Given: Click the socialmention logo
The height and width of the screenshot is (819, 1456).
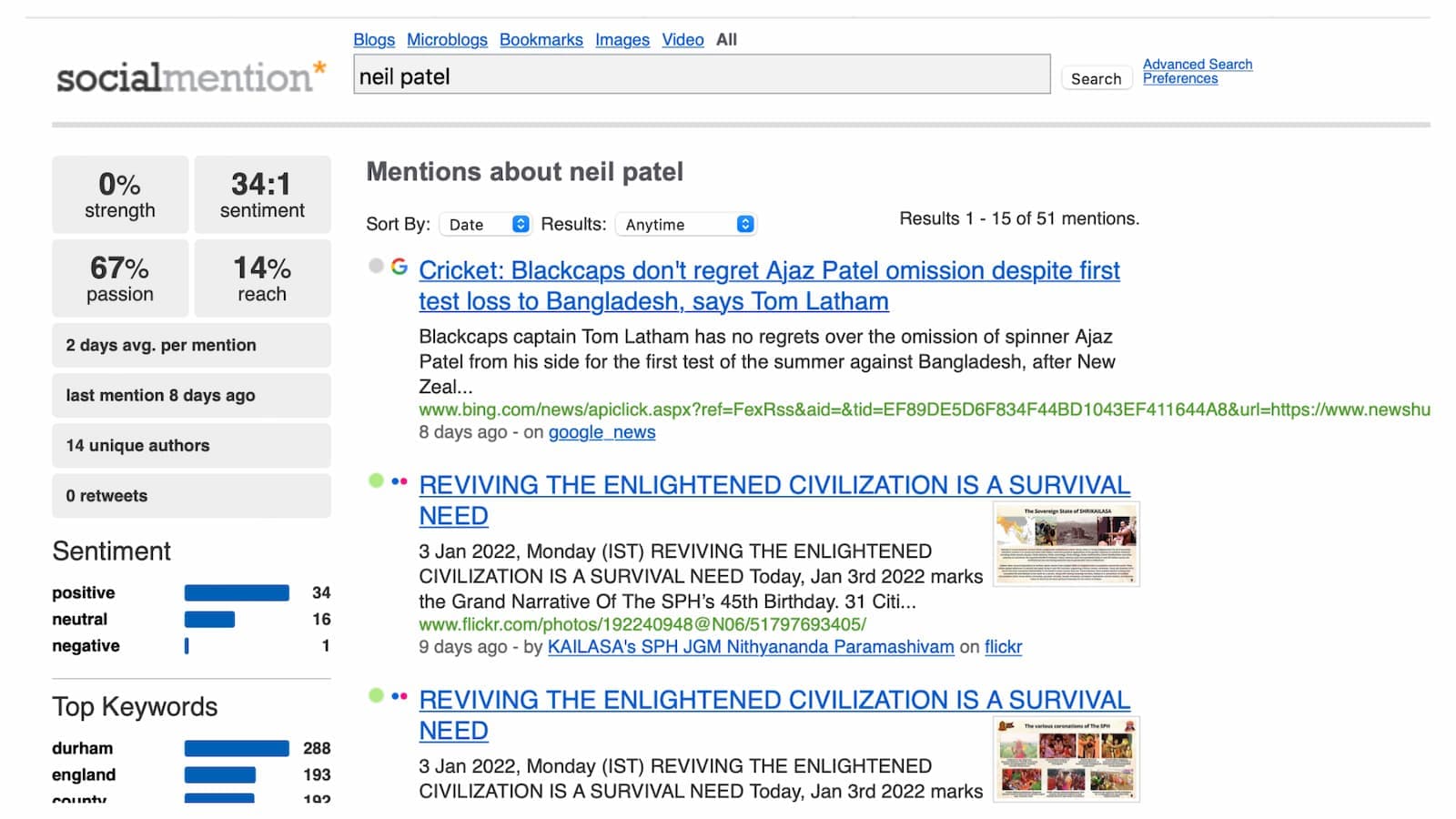Looking at the screenshot, I should click(191, 76).
